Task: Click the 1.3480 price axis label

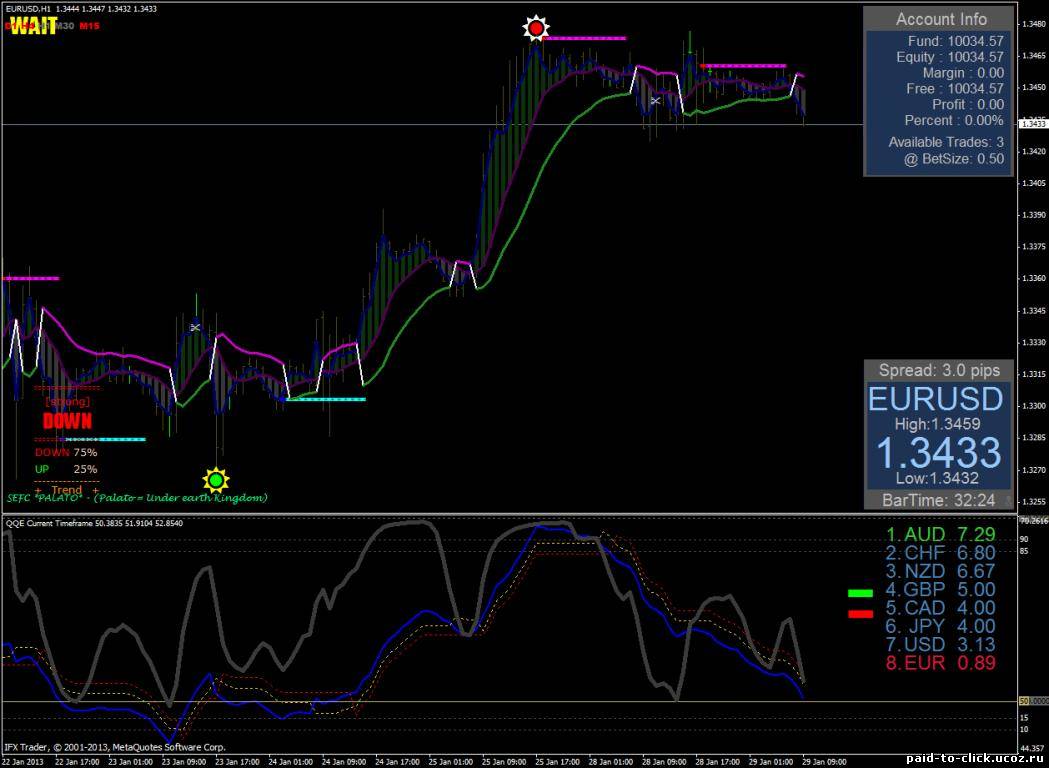Action: tap(1035, 24)
